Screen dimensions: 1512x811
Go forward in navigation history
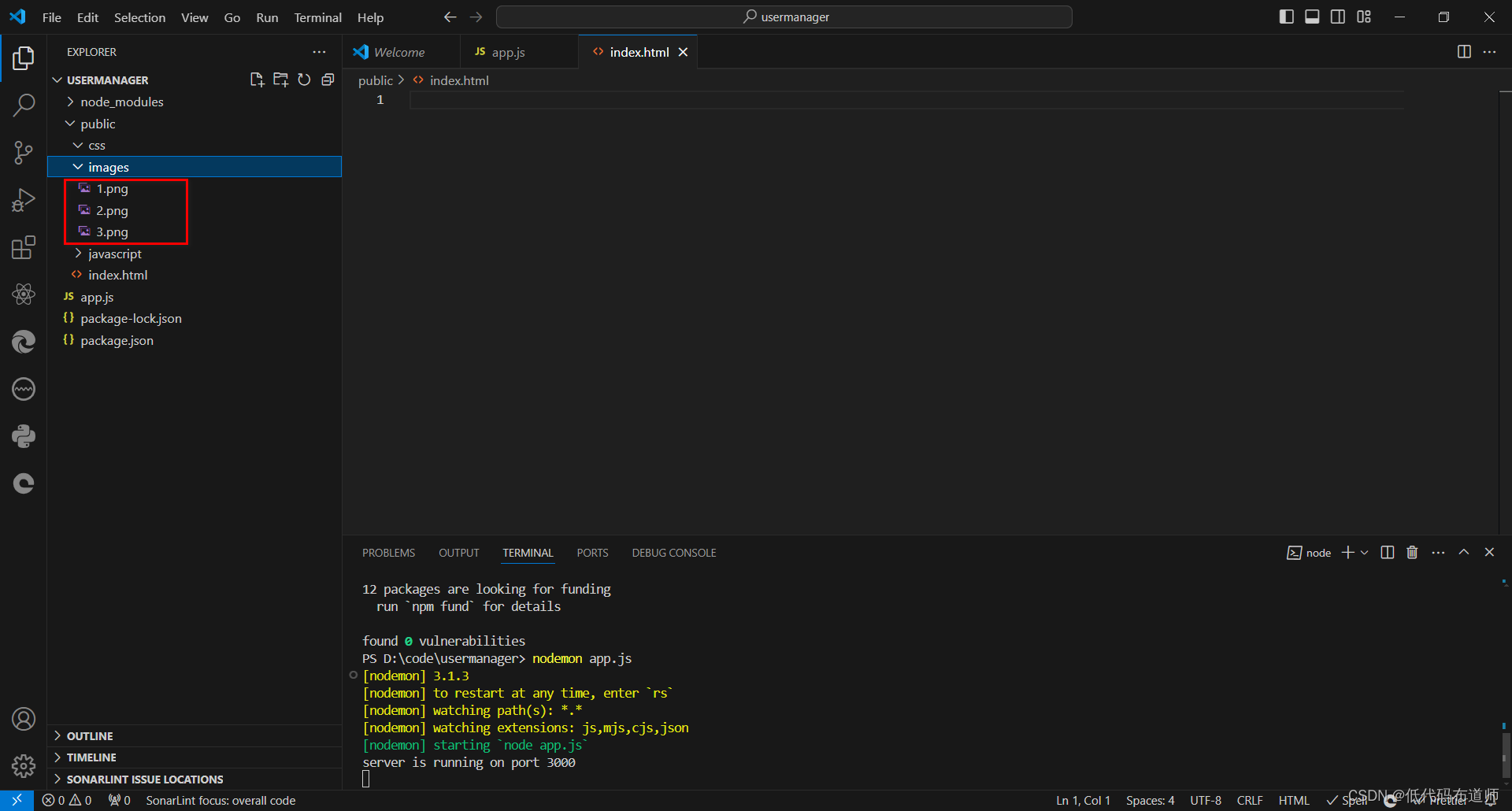pyautogui.click(x=476, y=17)
